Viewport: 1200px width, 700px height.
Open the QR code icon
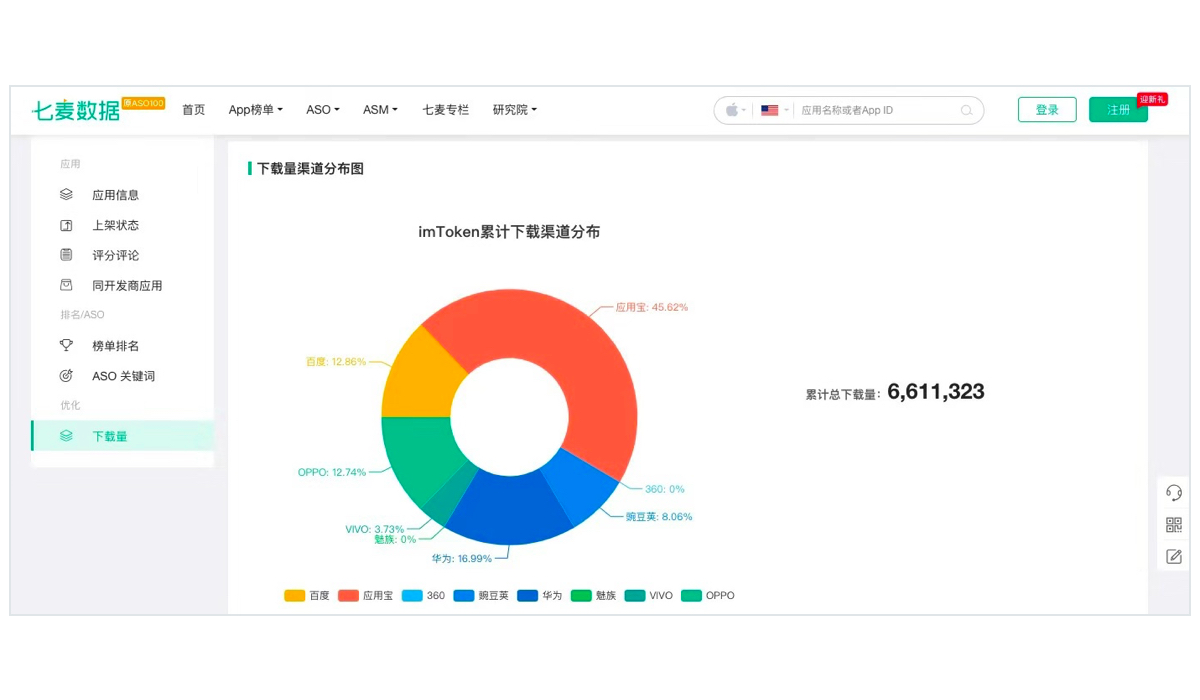tap(1174, 525)
